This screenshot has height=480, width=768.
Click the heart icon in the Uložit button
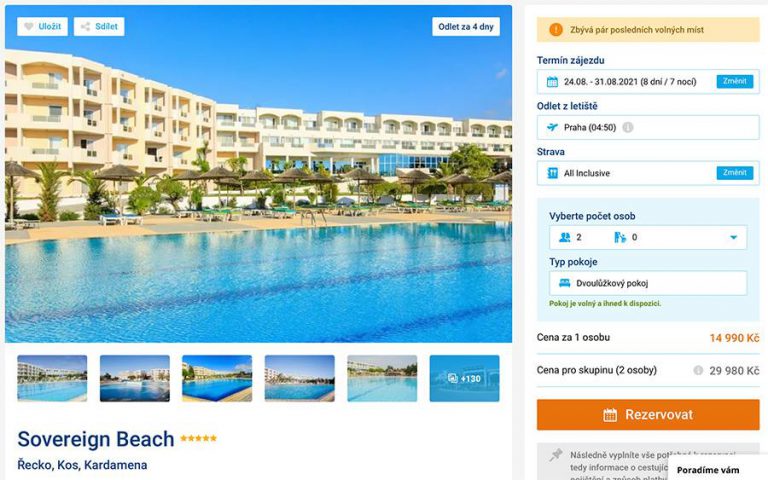click(29, 26)
